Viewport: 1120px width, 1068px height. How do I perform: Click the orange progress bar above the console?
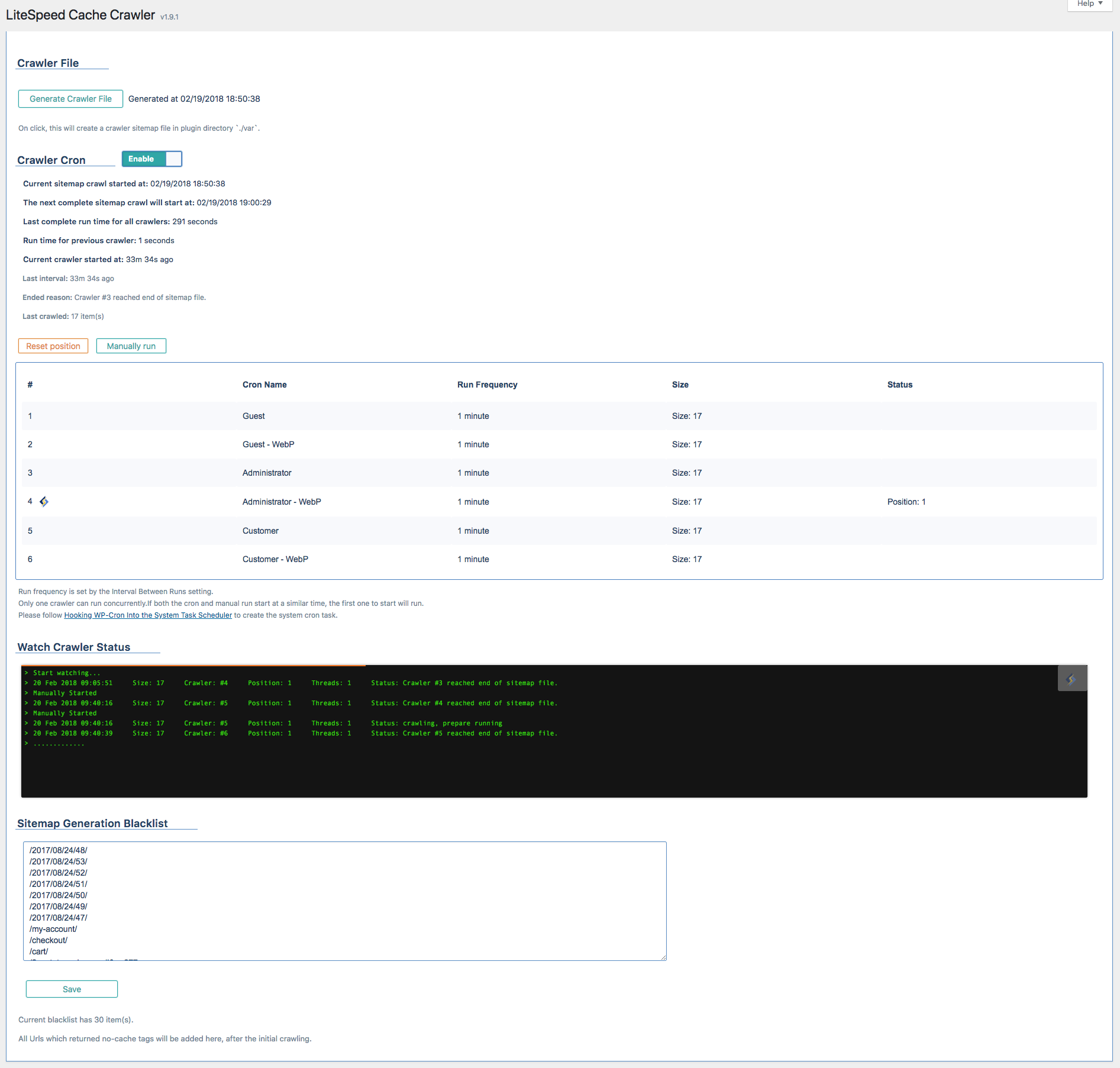(193, 666)
